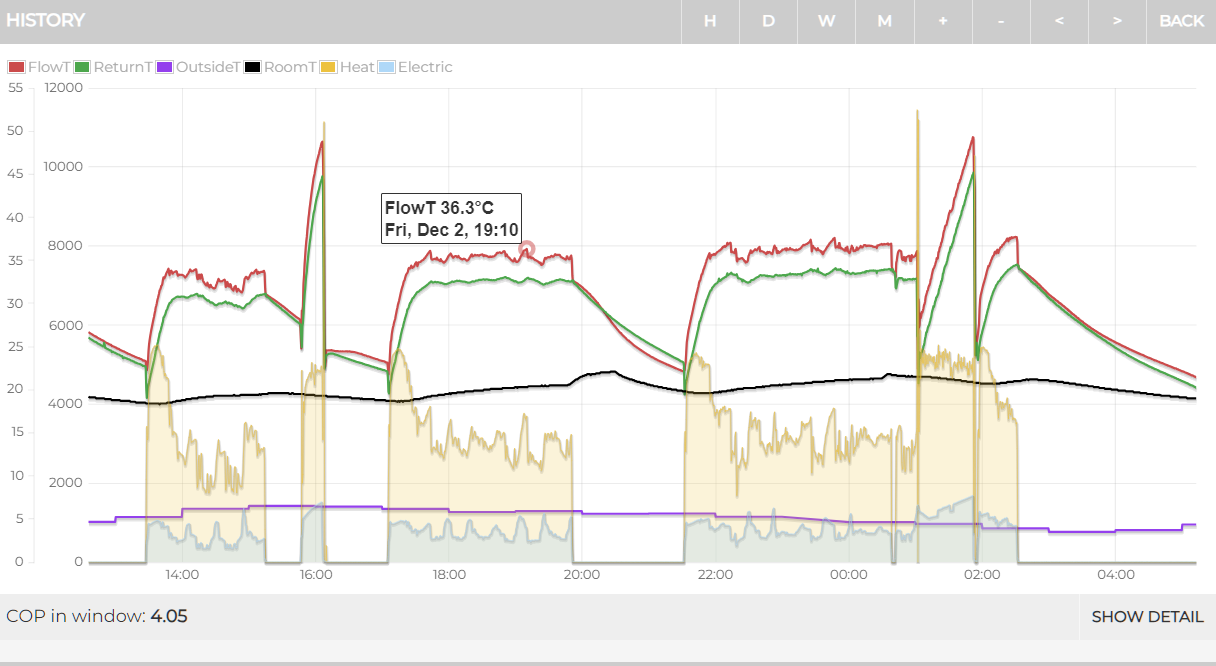Screen dimensions: 1216x666
Task: Toggle the FlowT series in the legend
Action: point(39,67)
